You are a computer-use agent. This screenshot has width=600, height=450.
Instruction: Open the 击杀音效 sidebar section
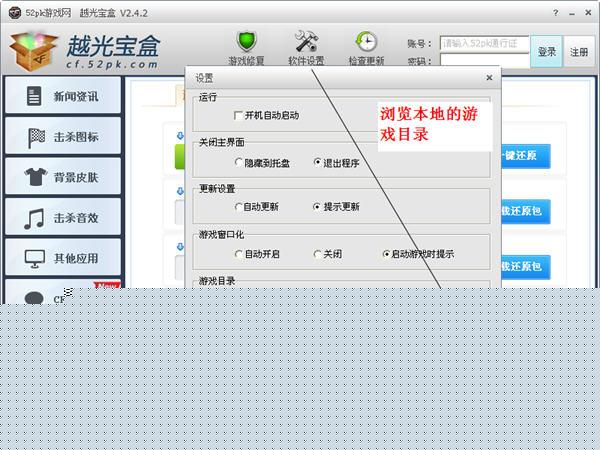[x=63, y=217]
